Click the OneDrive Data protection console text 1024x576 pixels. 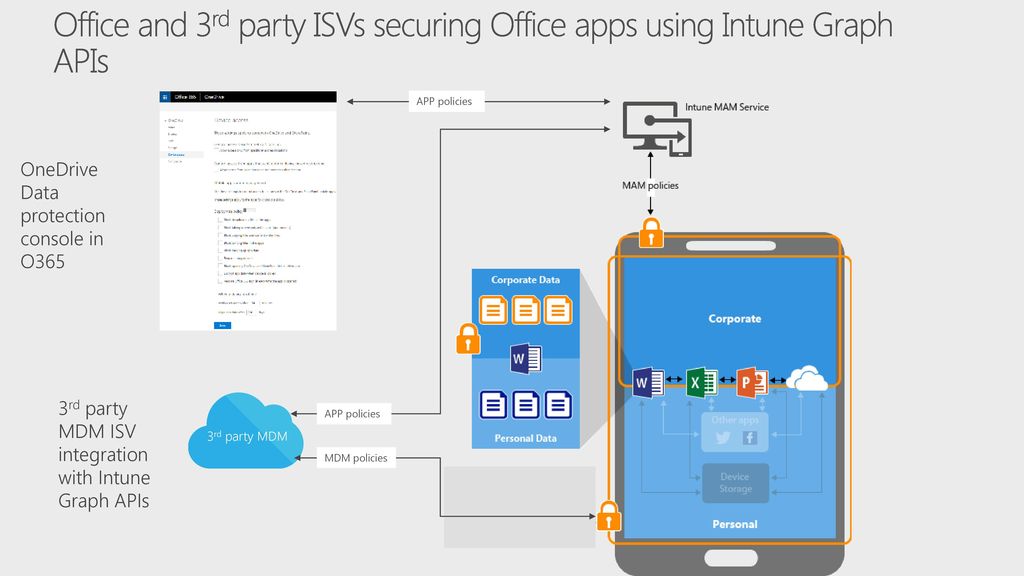point(63,215)
